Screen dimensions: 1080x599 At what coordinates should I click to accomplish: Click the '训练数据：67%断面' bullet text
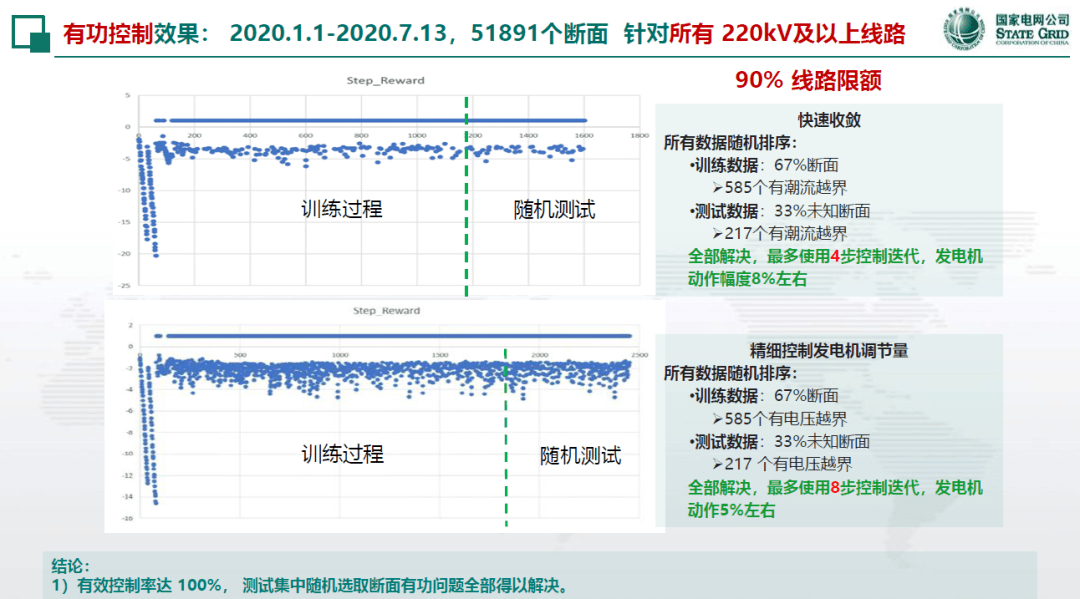(766, 165)
